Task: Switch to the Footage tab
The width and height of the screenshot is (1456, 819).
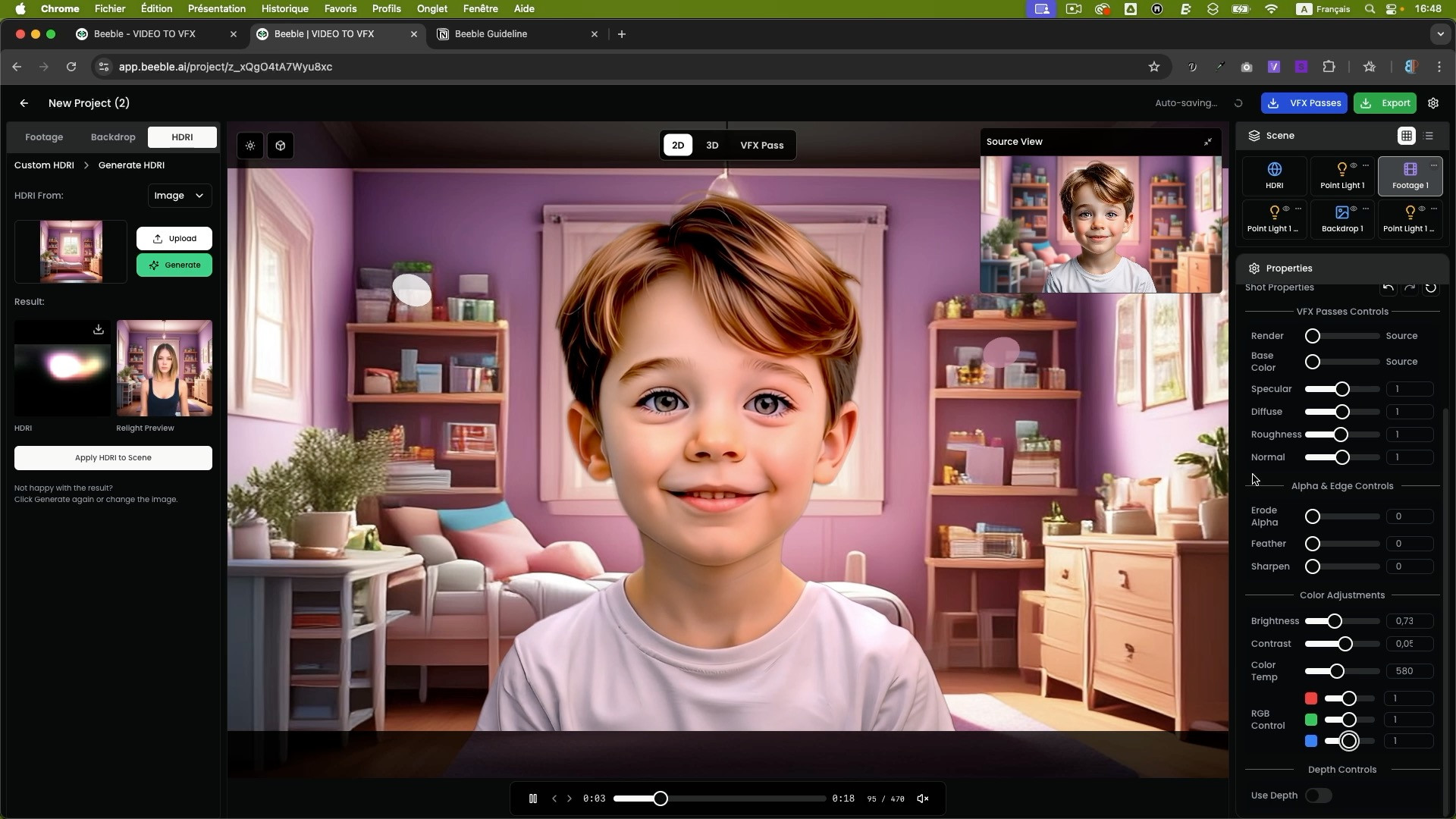Action: coord(44,137)
